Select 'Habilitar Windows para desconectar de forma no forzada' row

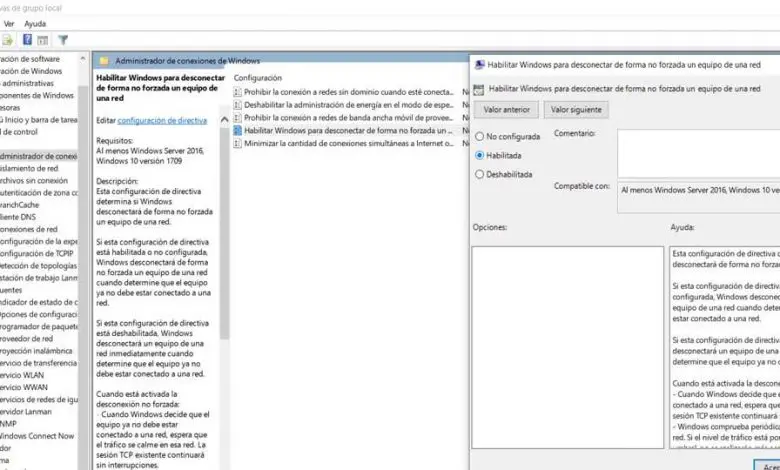(x=348, y=131)
